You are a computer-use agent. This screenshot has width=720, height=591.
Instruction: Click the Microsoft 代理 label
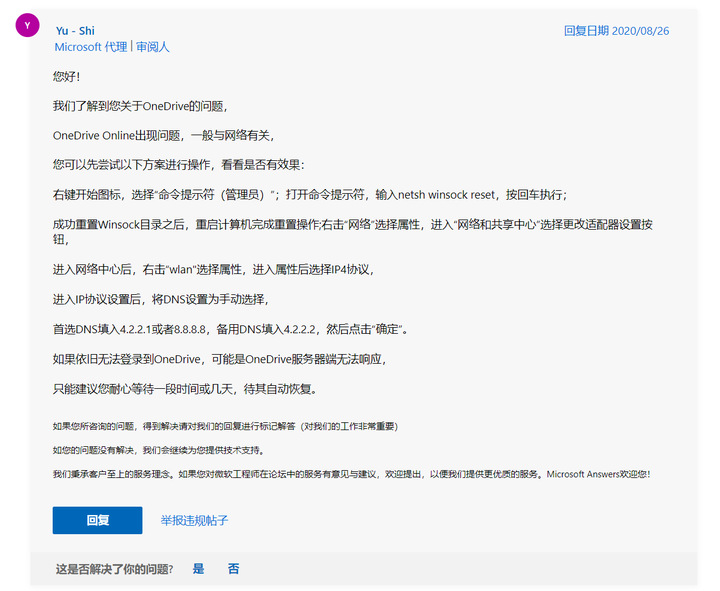click(x=91, y=47)
